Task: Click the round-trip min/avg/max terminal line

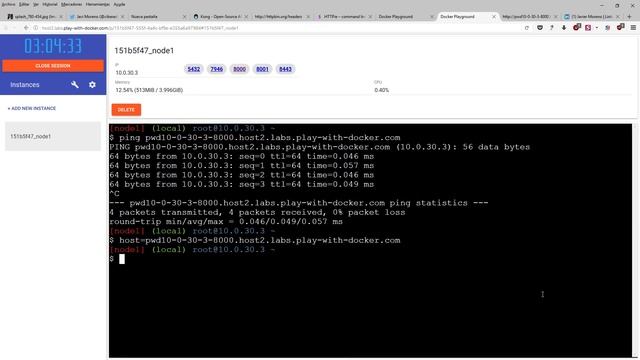Action: coord(226,222)
